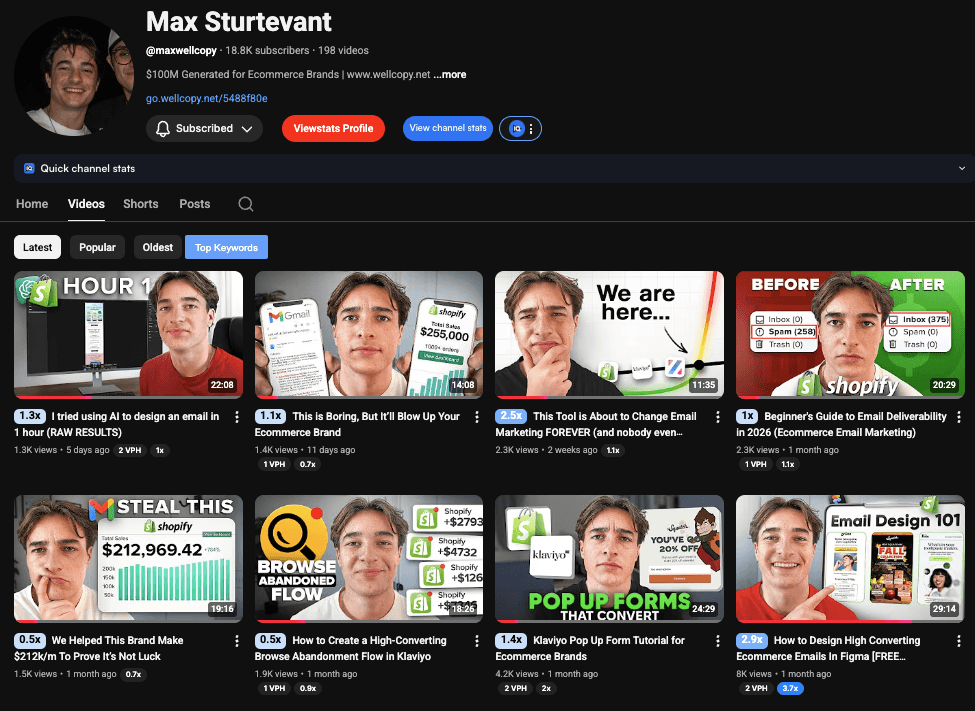Open three-dot menu for Figma email design video
This screenshot has height=711, width=975.
coord(958,641)
